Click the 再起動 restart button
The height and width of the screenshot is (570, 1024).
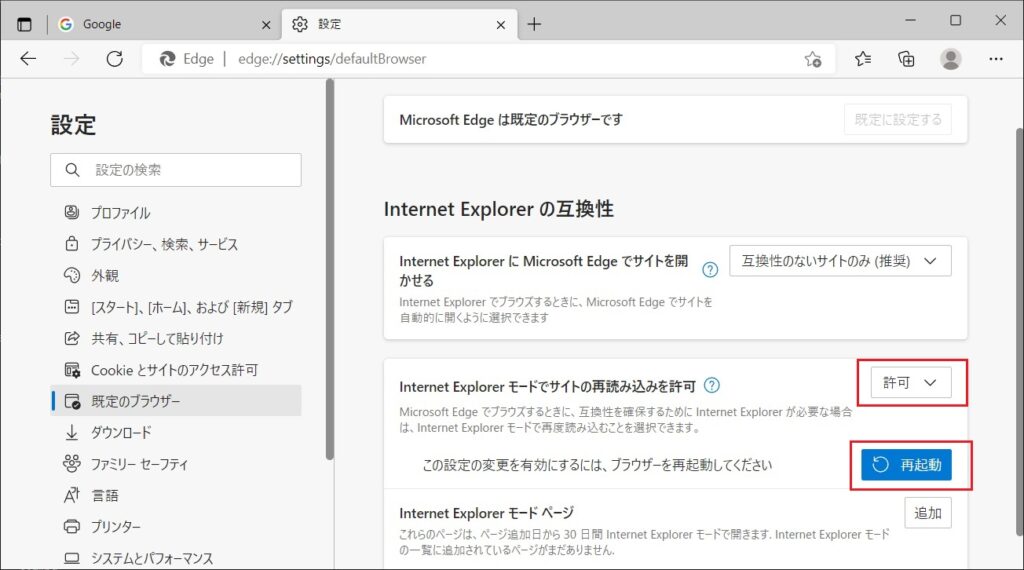coord(906,465)
